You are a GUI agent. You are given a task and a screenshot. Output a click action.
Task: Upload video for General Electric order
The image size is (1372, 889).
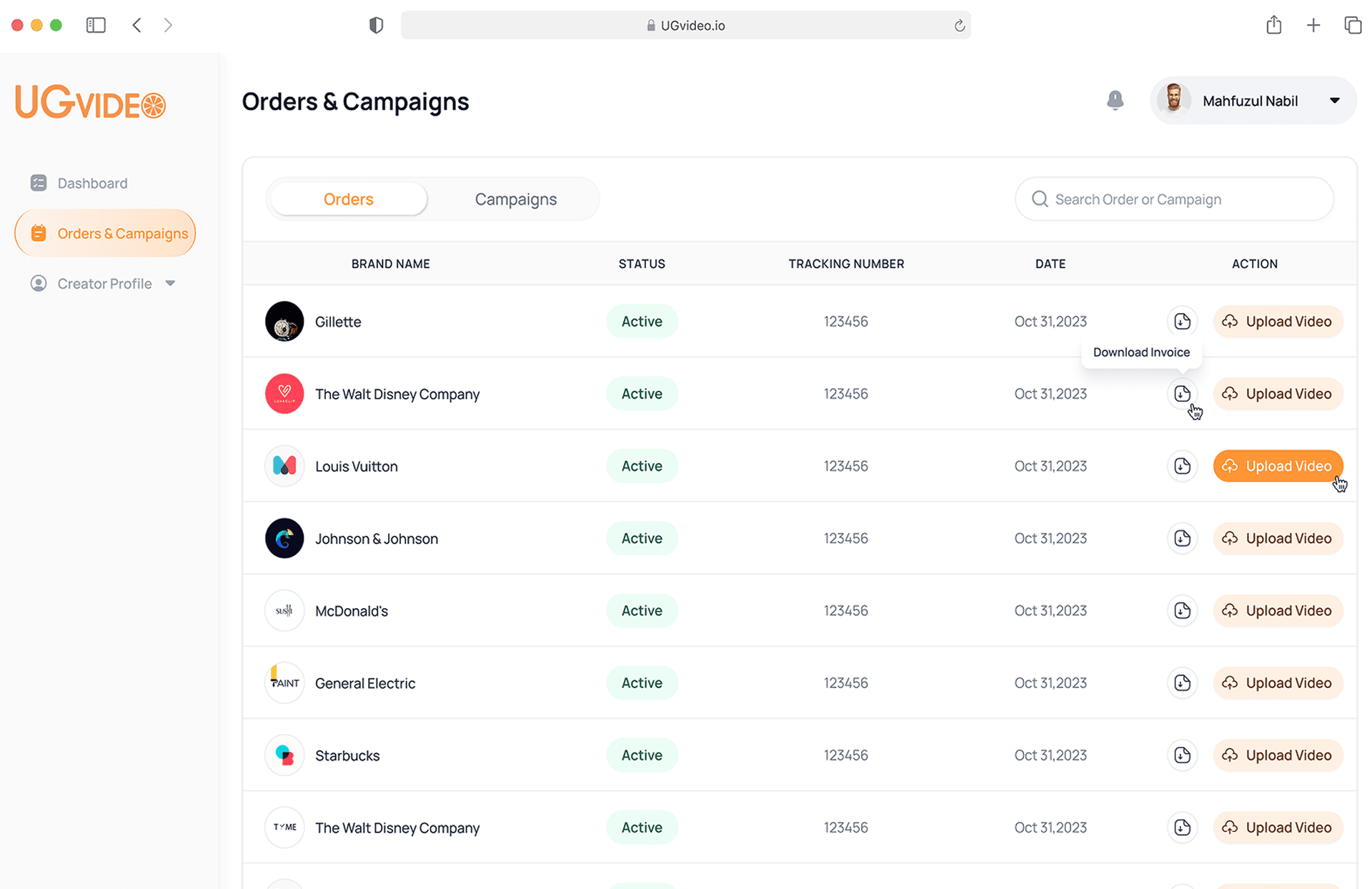pyautogui.click(x=1278, y=683)
